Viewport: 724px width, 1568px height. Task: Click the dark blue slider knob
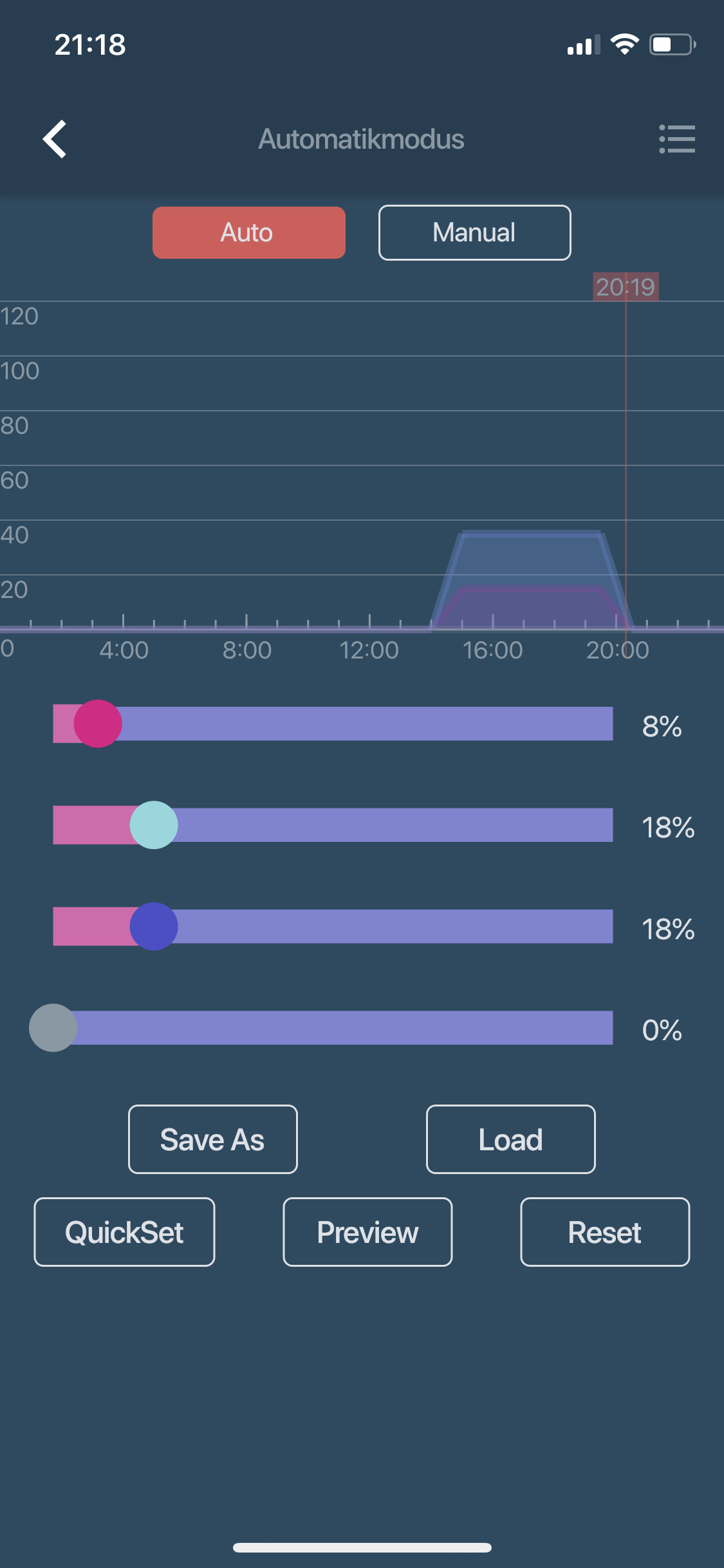coord(154,926)
